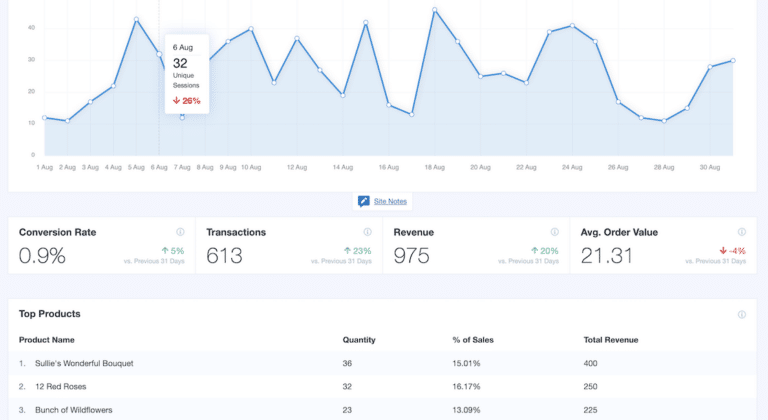
Task: Click the Product Name column header
Action: click(x=47, y=340)
